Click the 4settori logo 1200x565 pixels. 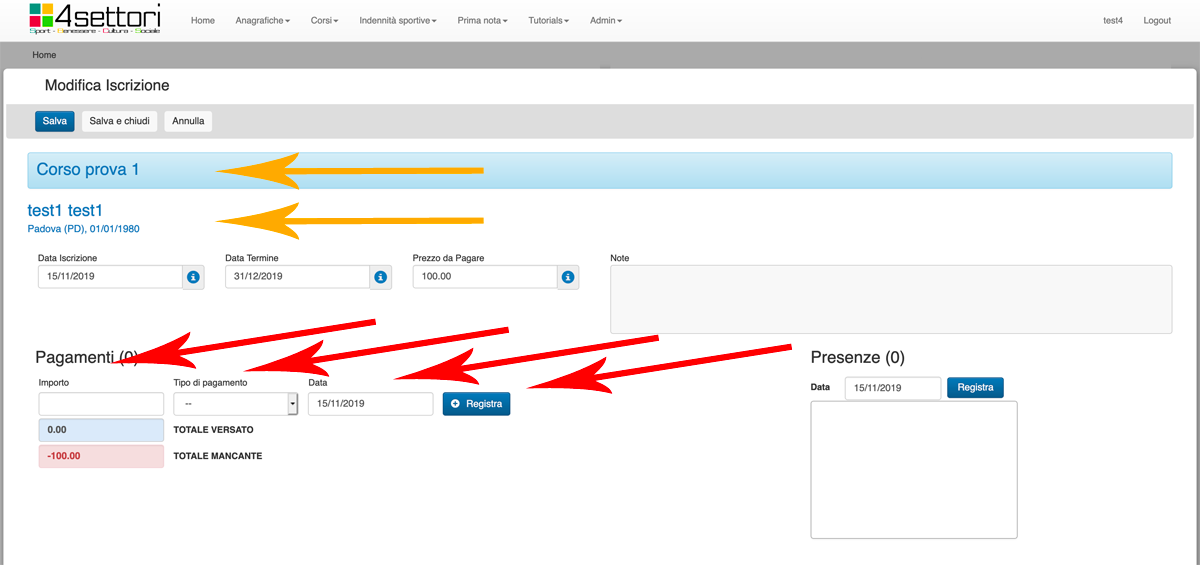point(95,18)
